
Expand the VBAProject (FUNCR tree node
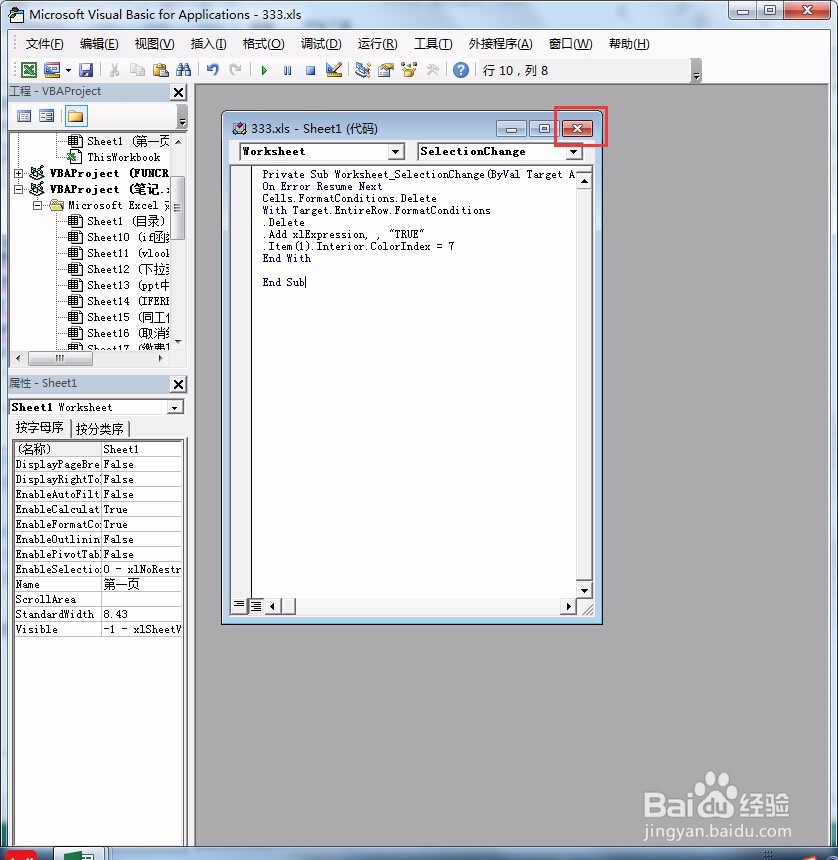[x=18, y=173]
